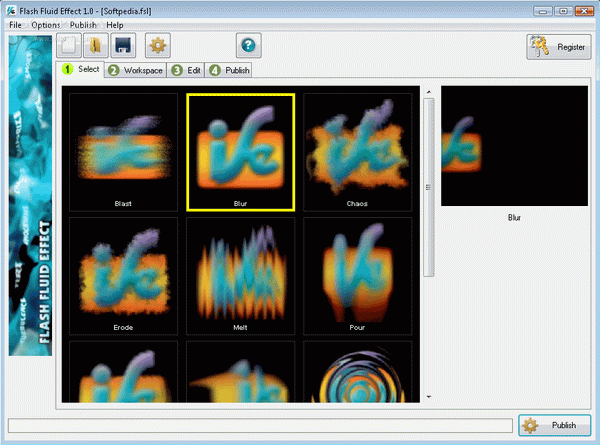Image resolution: width=600 pixels, height=445 pixels.
Task: Open the Publish menu in menu bar
Action: (83, 25)
